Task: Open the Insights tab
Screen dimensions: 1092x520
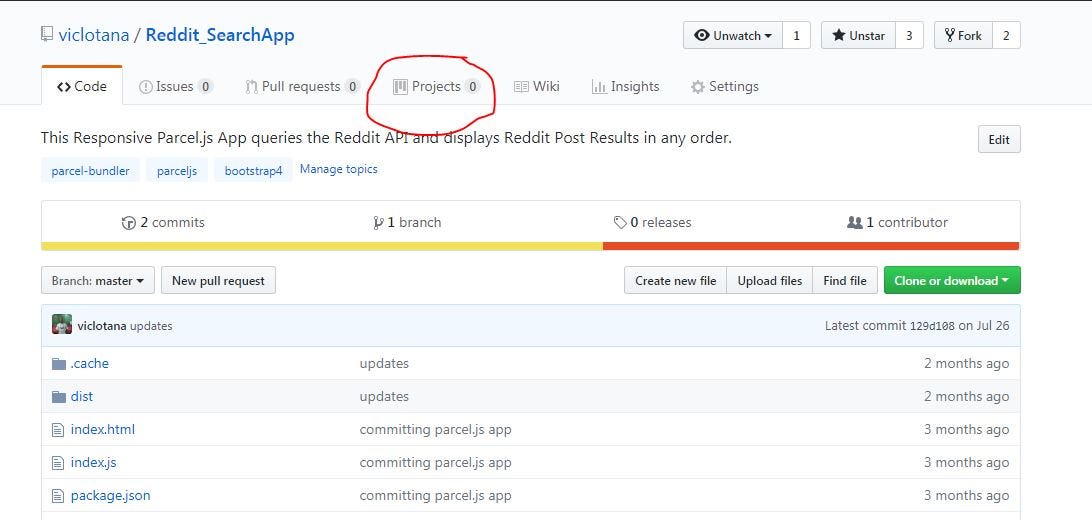Action: pos(625,86)
